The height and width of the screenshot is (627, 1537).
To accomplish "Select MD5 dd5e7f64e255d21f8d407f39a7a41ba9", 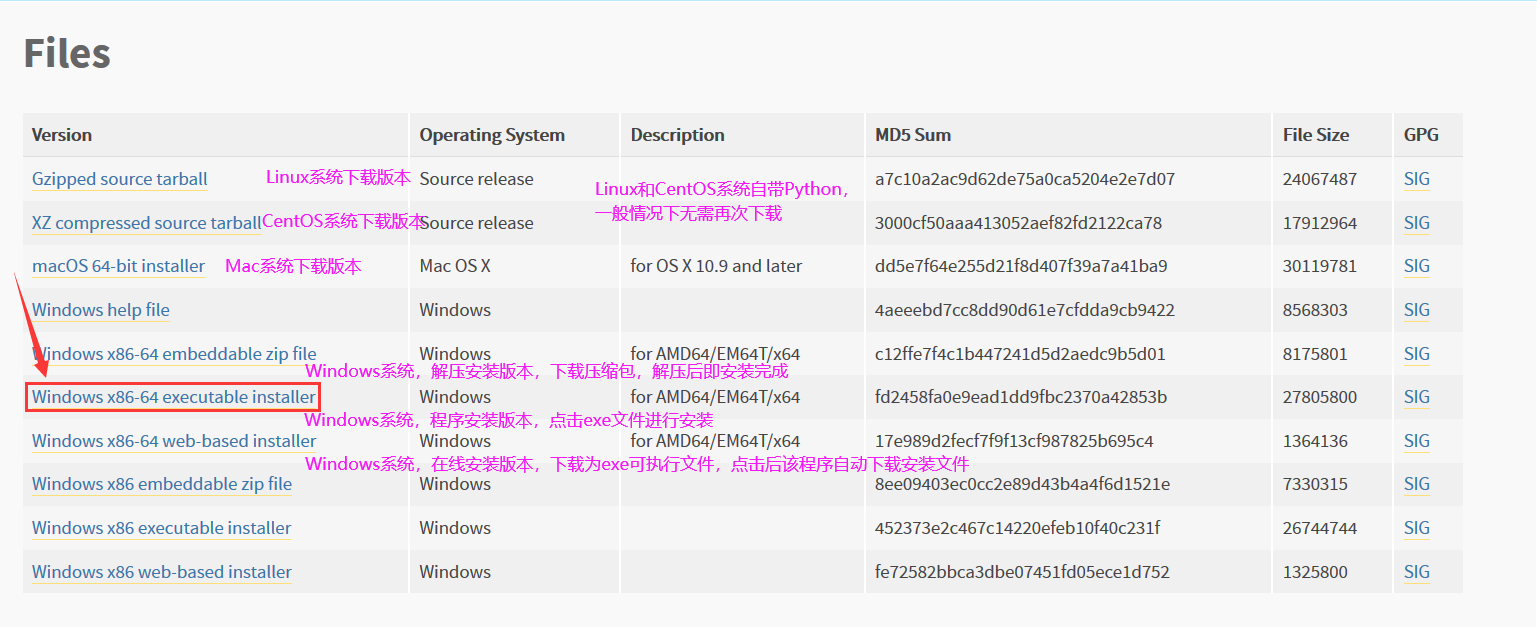I will pyautogui.click(x=1021, y=267).
